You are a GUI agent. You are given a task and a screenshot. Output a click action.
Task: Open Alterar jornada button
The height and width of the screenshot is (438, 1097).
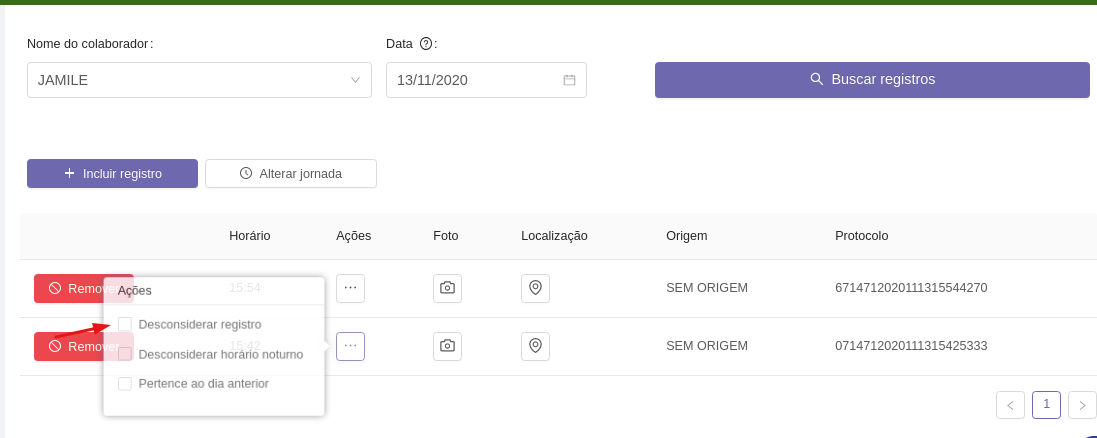click(x=290, y=173)
